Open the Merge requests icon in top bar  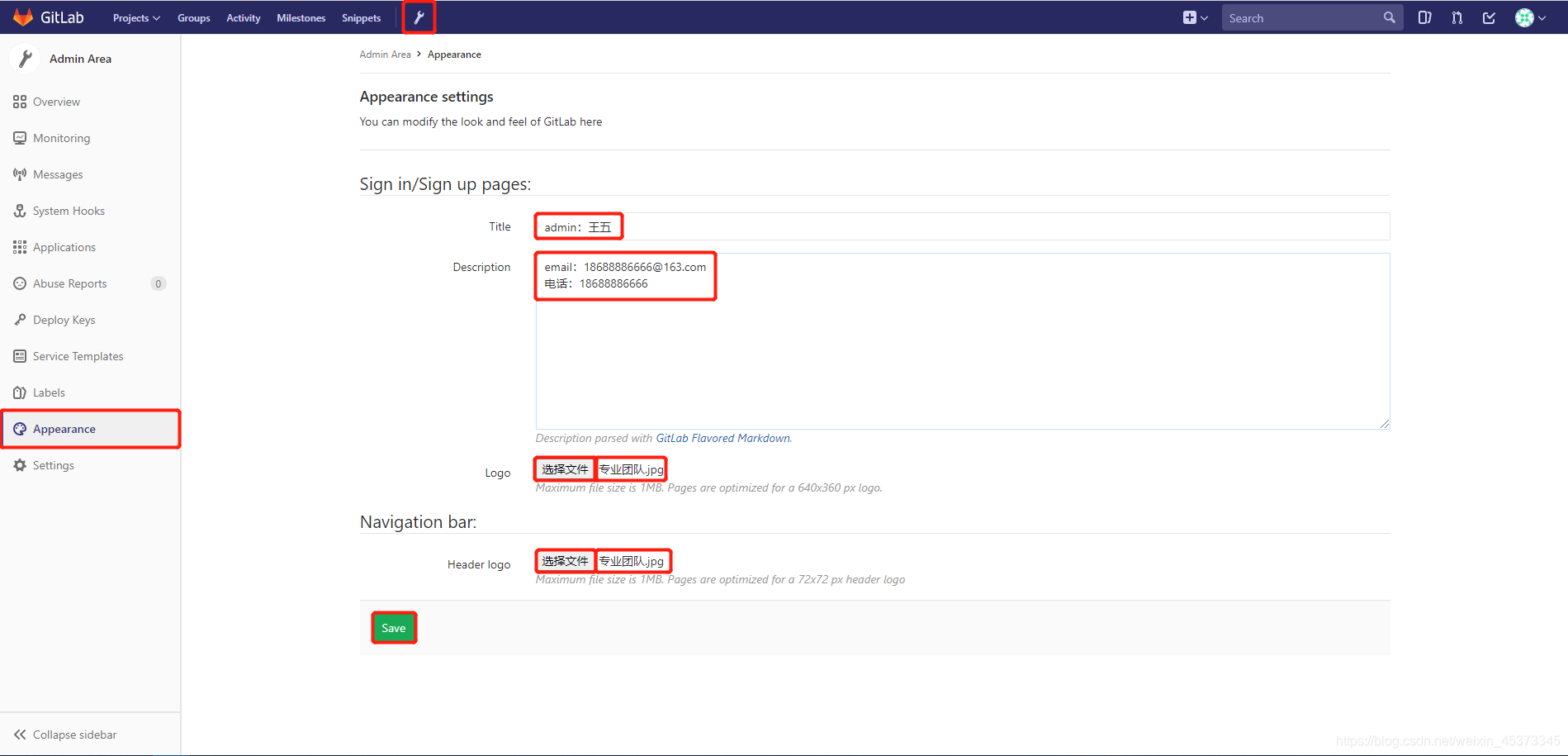pyautogui.click(x=1457, y=17)
